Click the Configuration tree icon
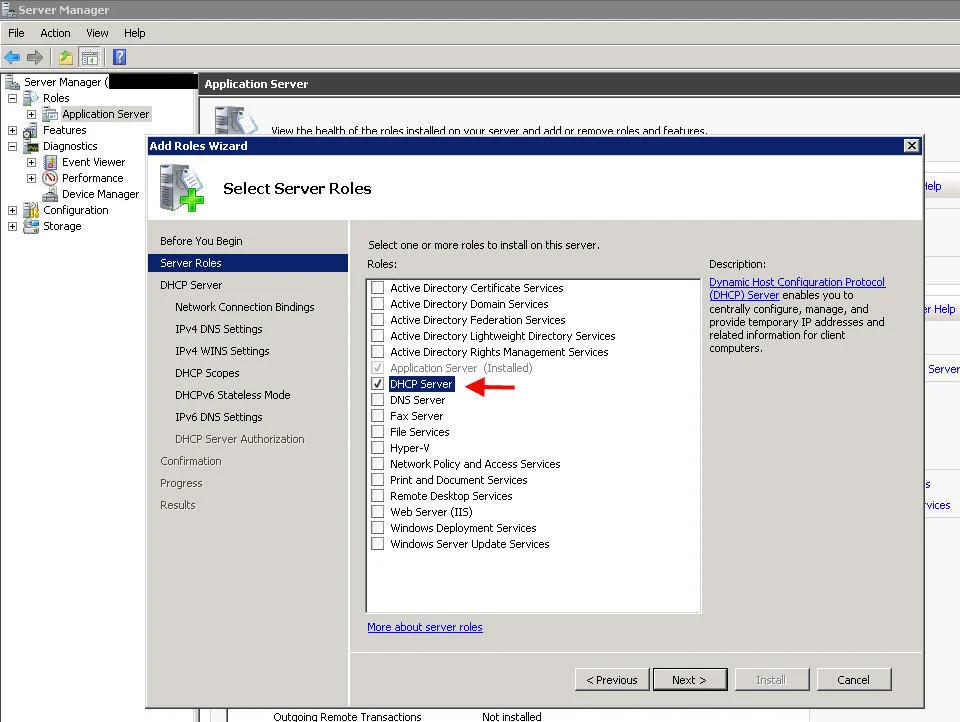The image size is (960, 722). [x=31, y=210]
